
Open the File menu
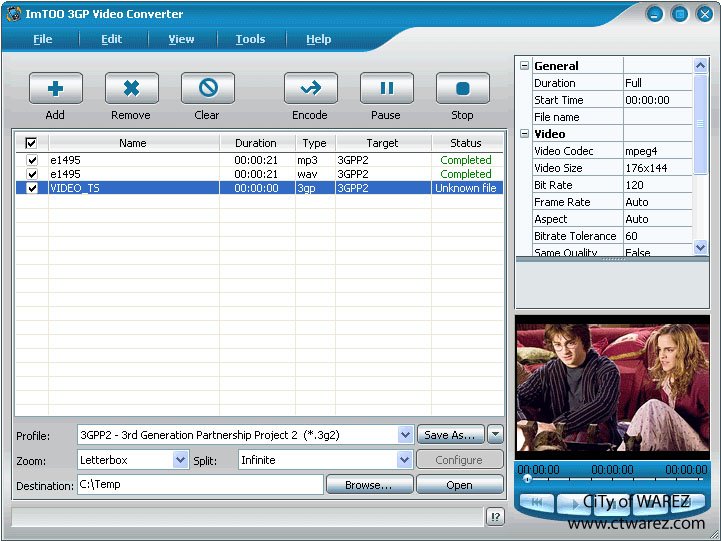pos(43,39)
